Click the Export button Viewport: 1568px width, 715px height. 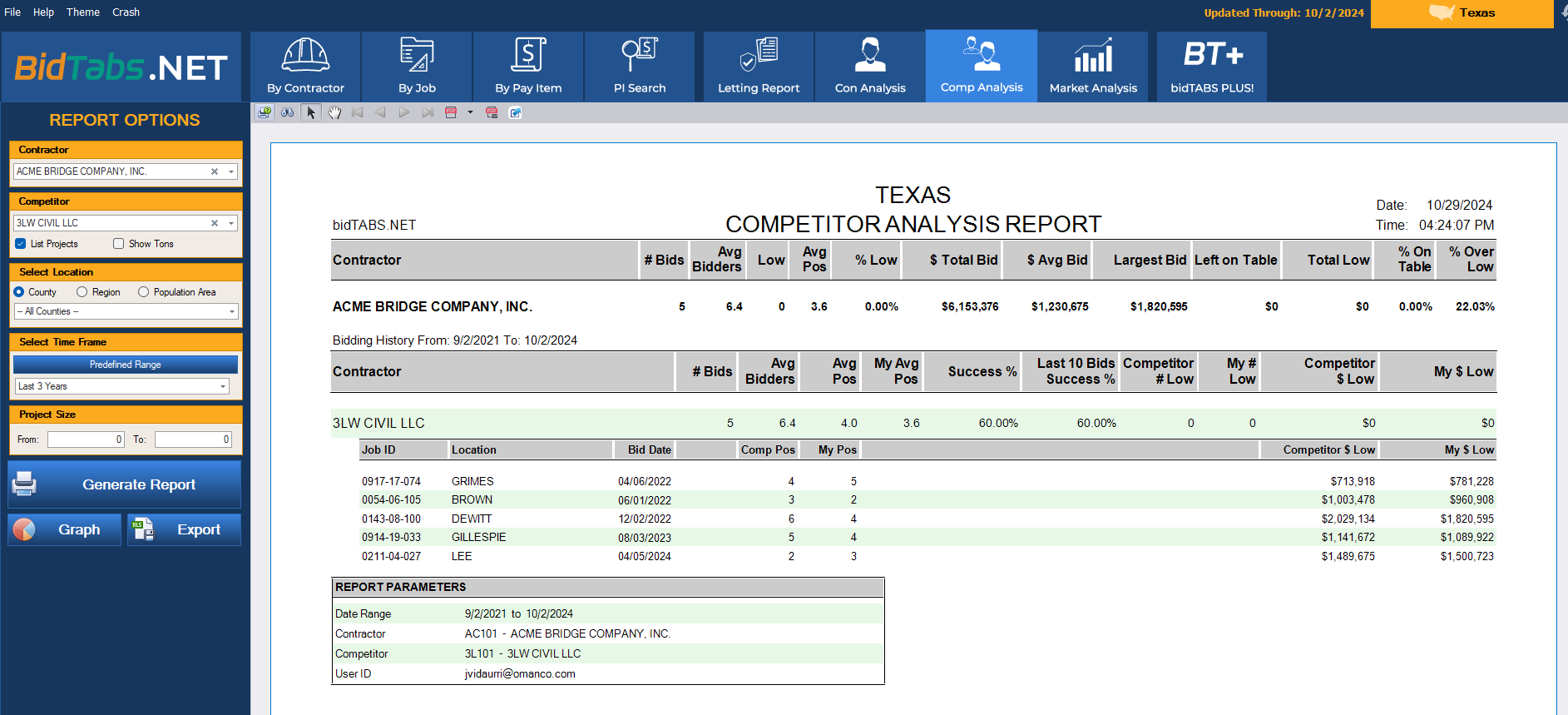[184, 529]
